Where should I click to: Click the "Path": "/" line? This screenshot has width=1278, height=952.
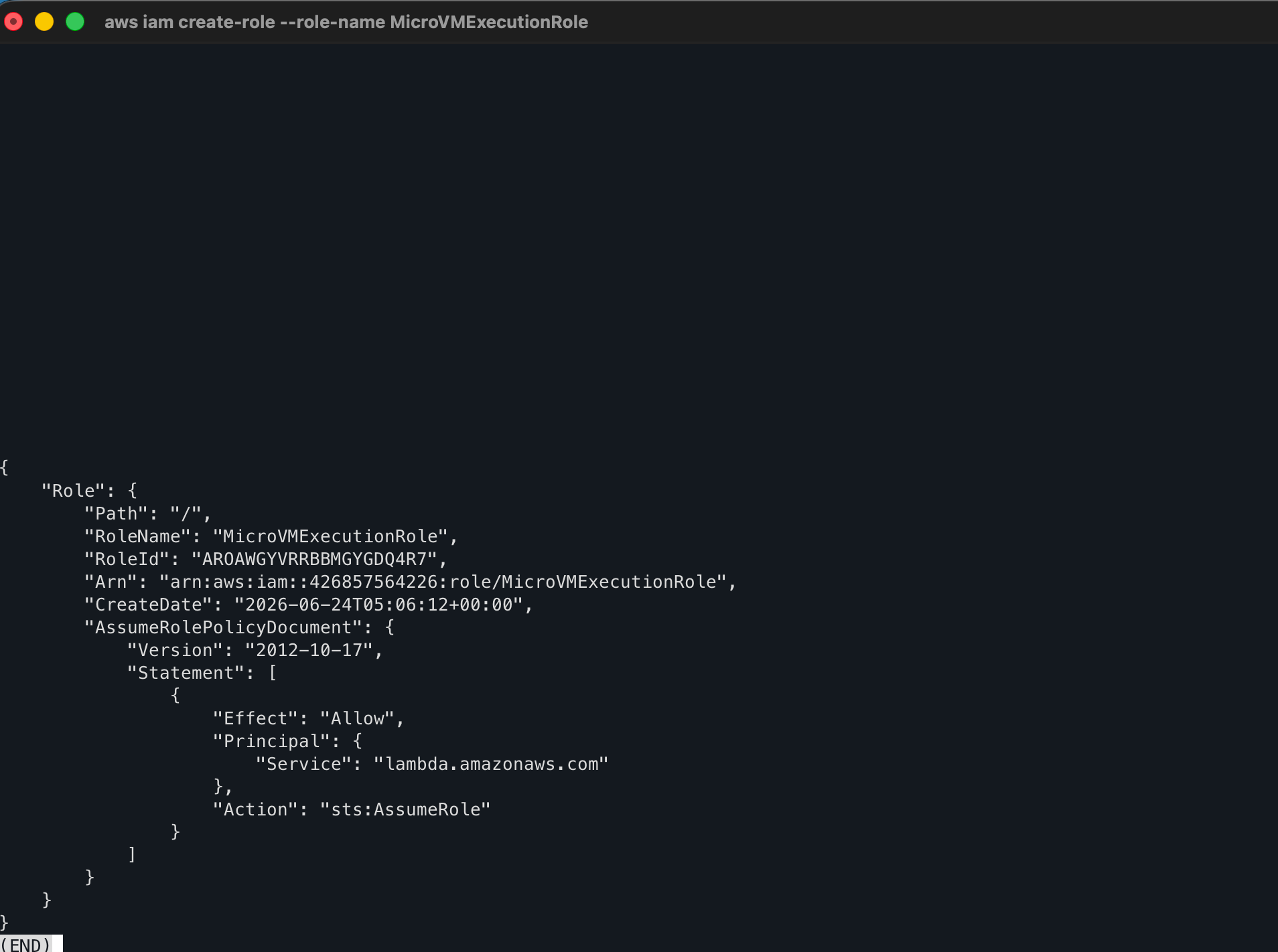[x=148, y=513]
